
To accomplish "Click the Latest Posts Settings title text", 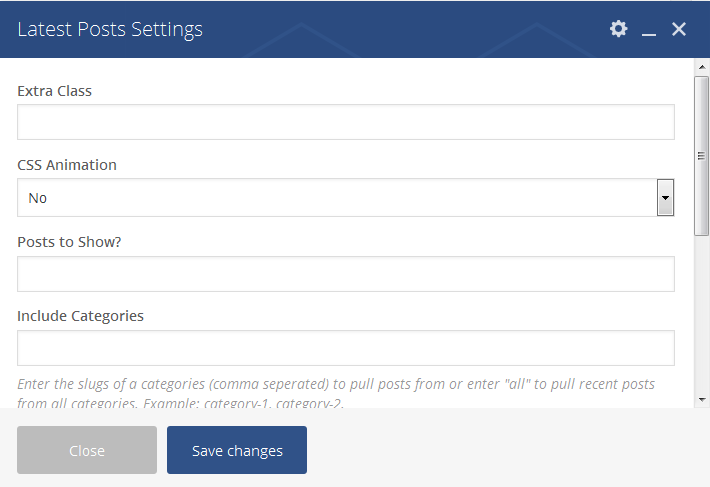I will point(110,29).
